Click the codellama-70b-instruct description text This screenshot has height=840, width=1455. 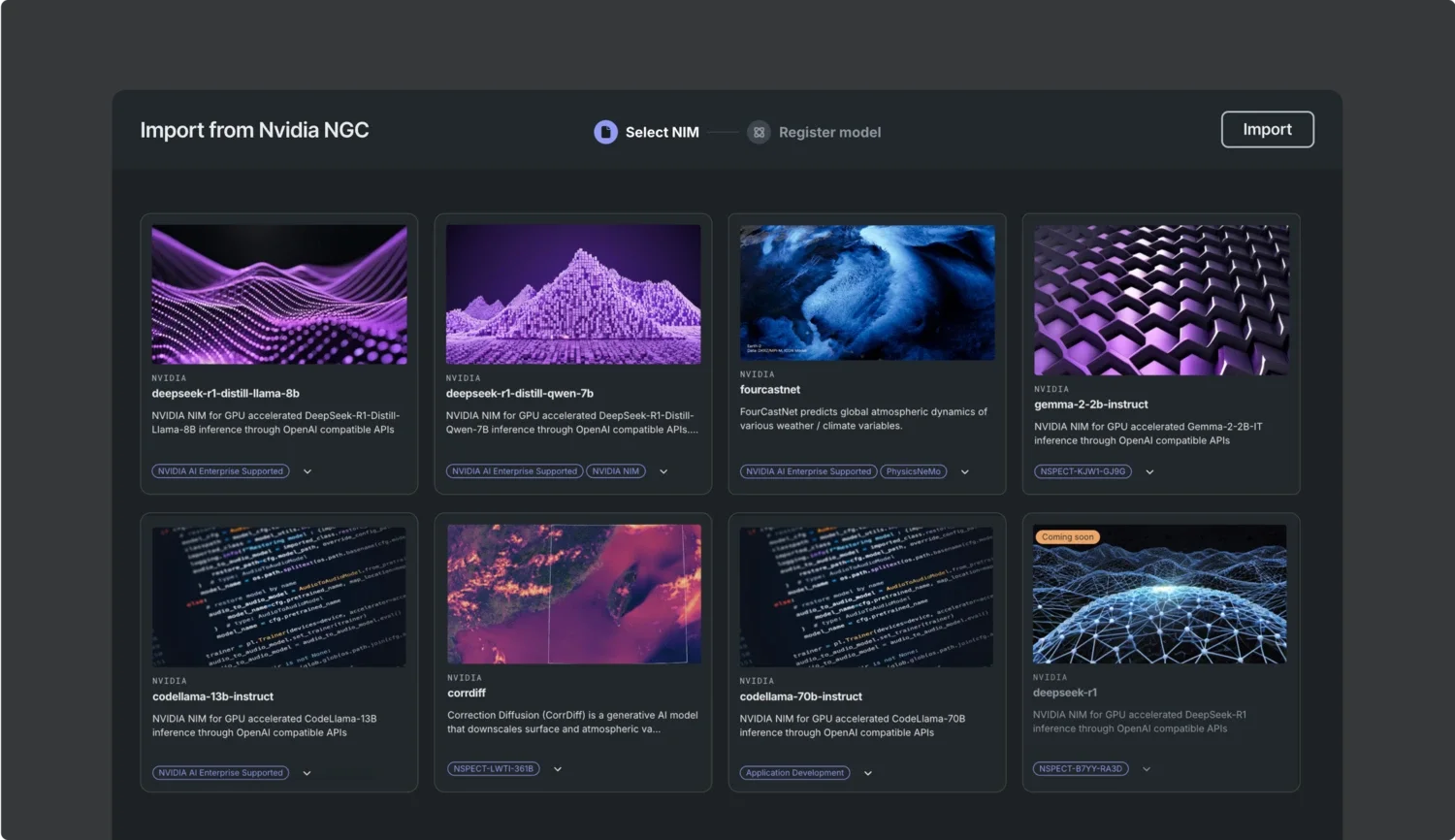[x=853, y=726]
